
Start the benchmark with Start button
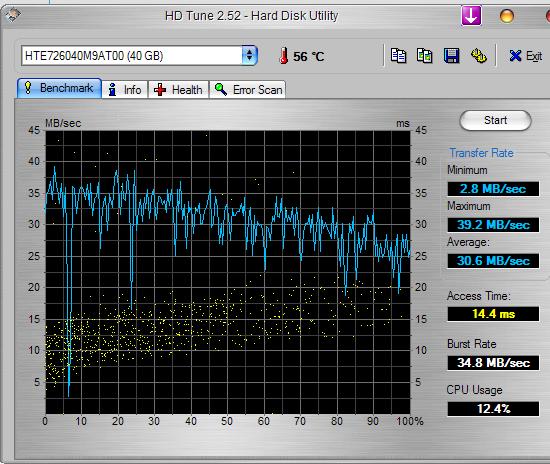495,120
